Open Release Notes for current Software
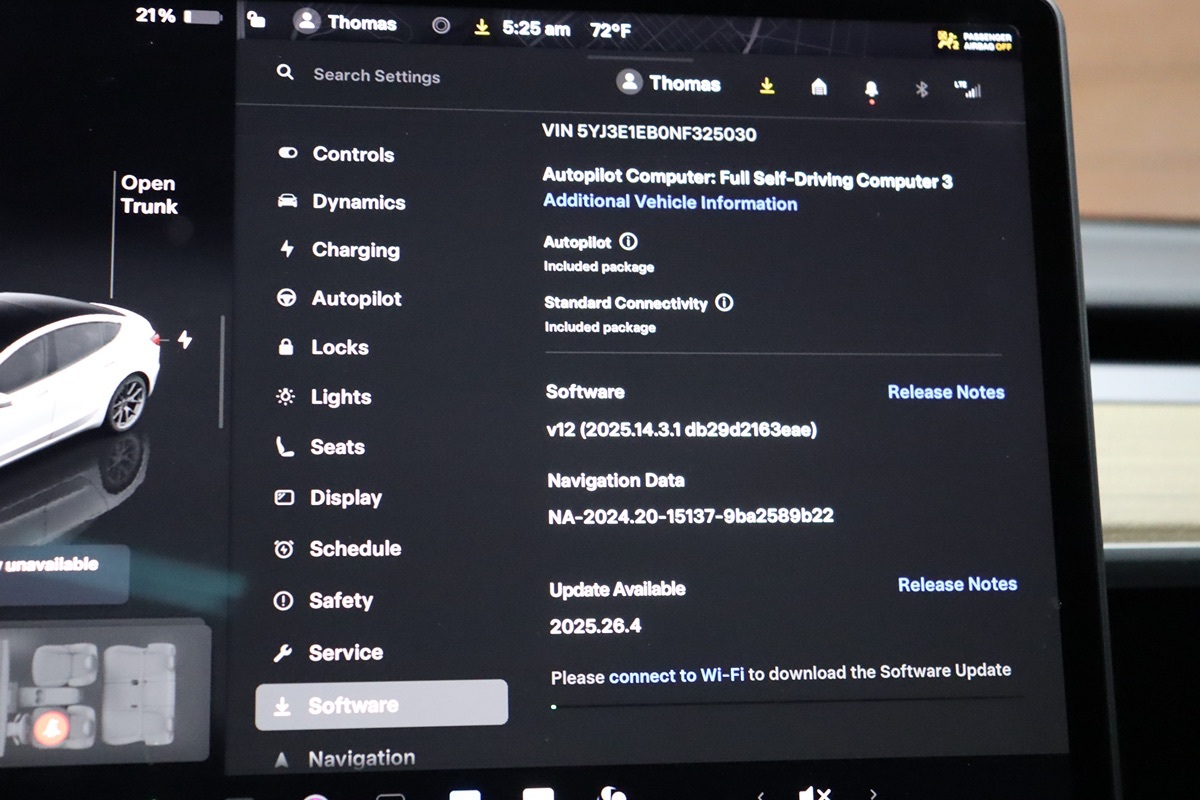This screenshot has width=1200, height=800. click(x=946, y=392)
